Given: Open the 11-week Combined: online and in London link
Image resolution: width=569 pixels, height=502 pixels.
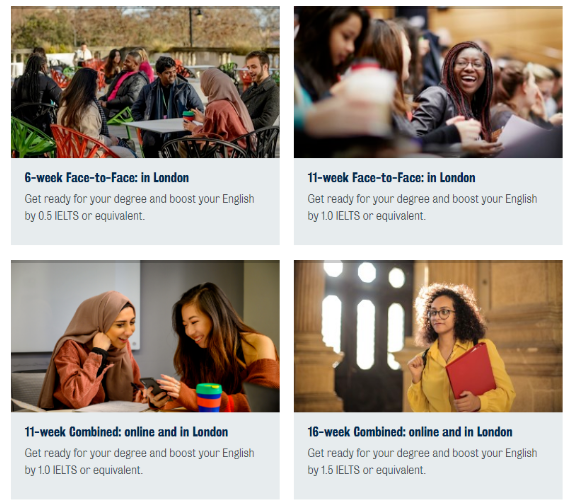Looking at the screenshot, I should click(126, 432).
